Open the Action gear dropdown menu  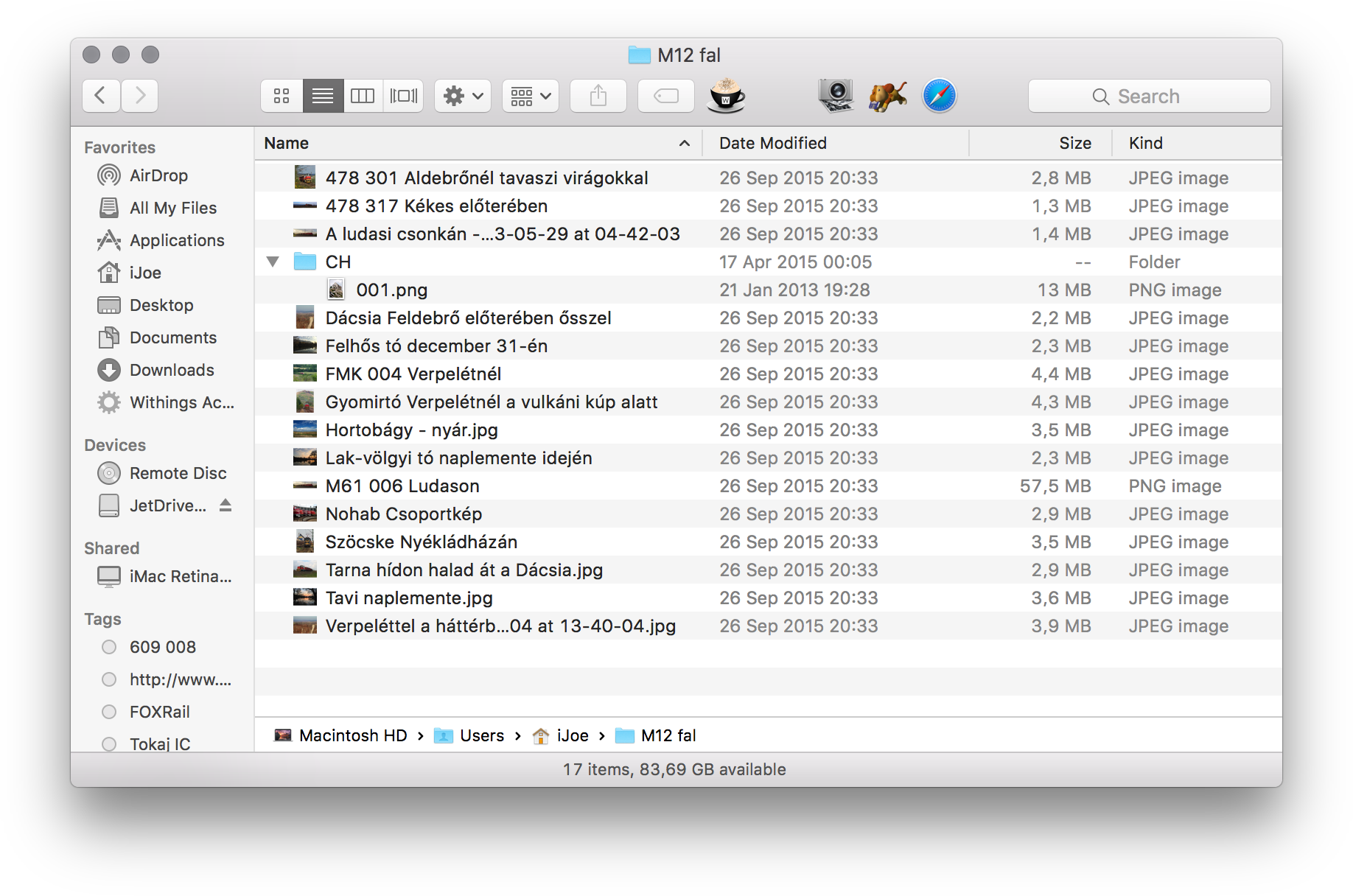tap(463, 96)
